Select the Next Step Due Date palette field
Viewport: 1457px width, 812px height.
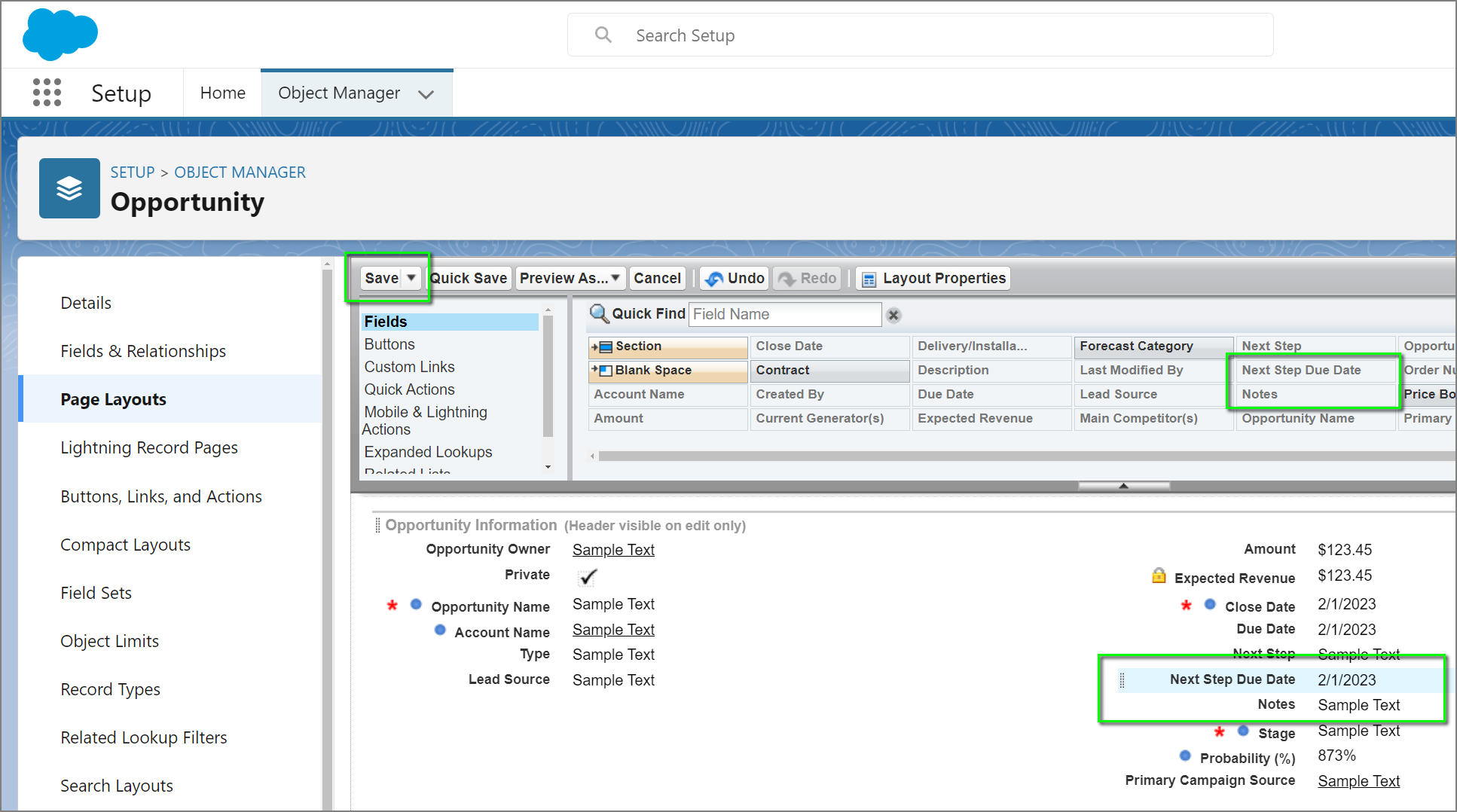click(x=1315, y=371)
